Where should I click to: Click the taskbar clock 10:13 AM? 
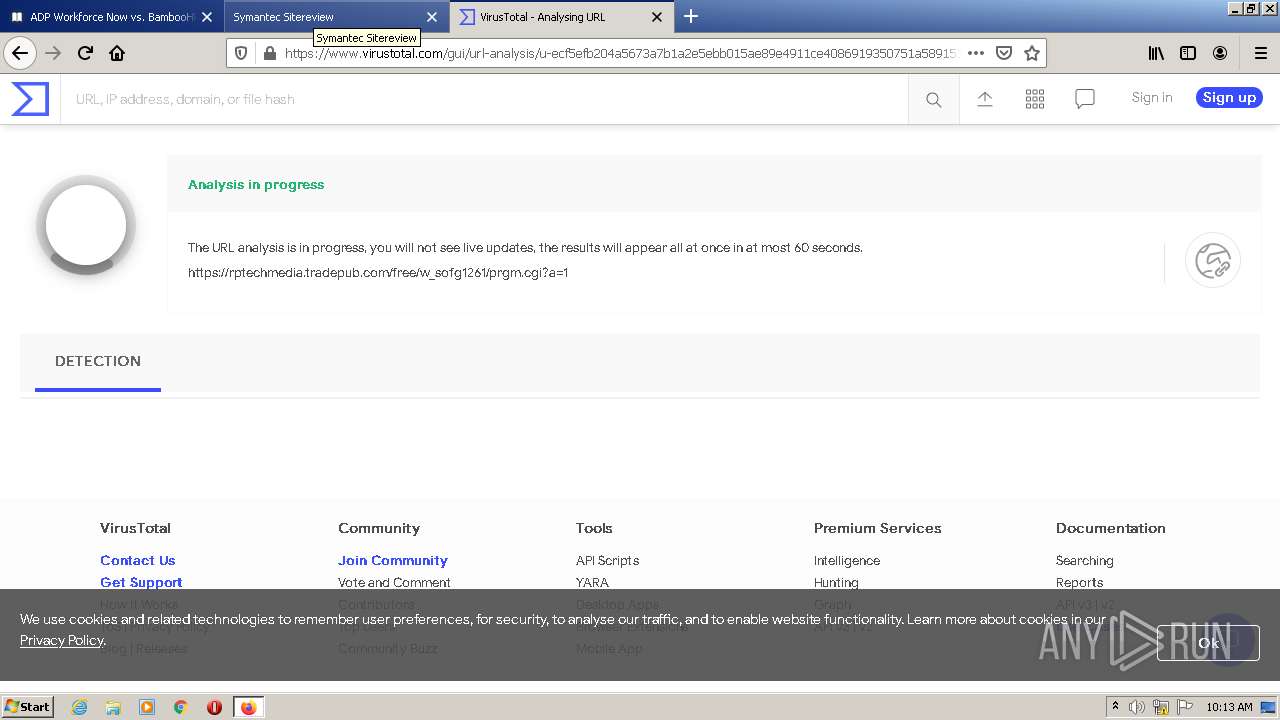coord(1229,707)
